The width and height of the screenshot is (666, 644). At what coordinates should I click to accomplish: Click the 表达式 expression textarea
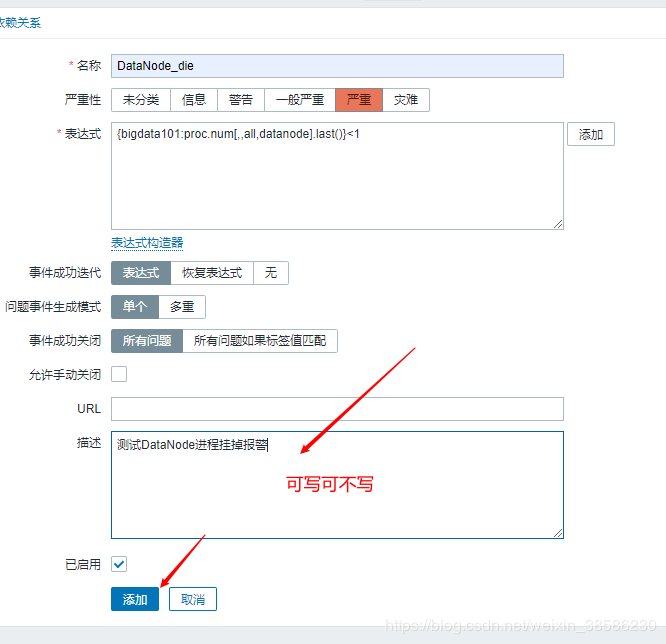[337, 176]
